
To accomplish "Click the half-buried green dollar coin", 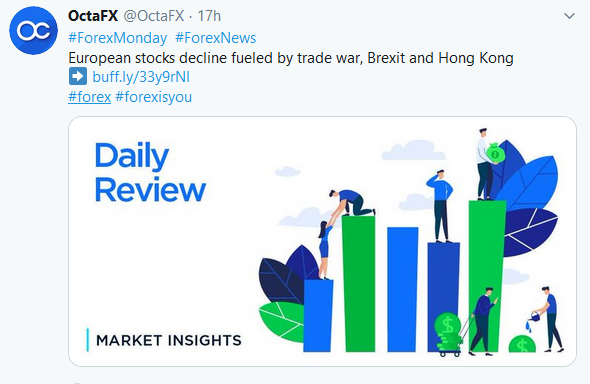I will coord(522,344).
